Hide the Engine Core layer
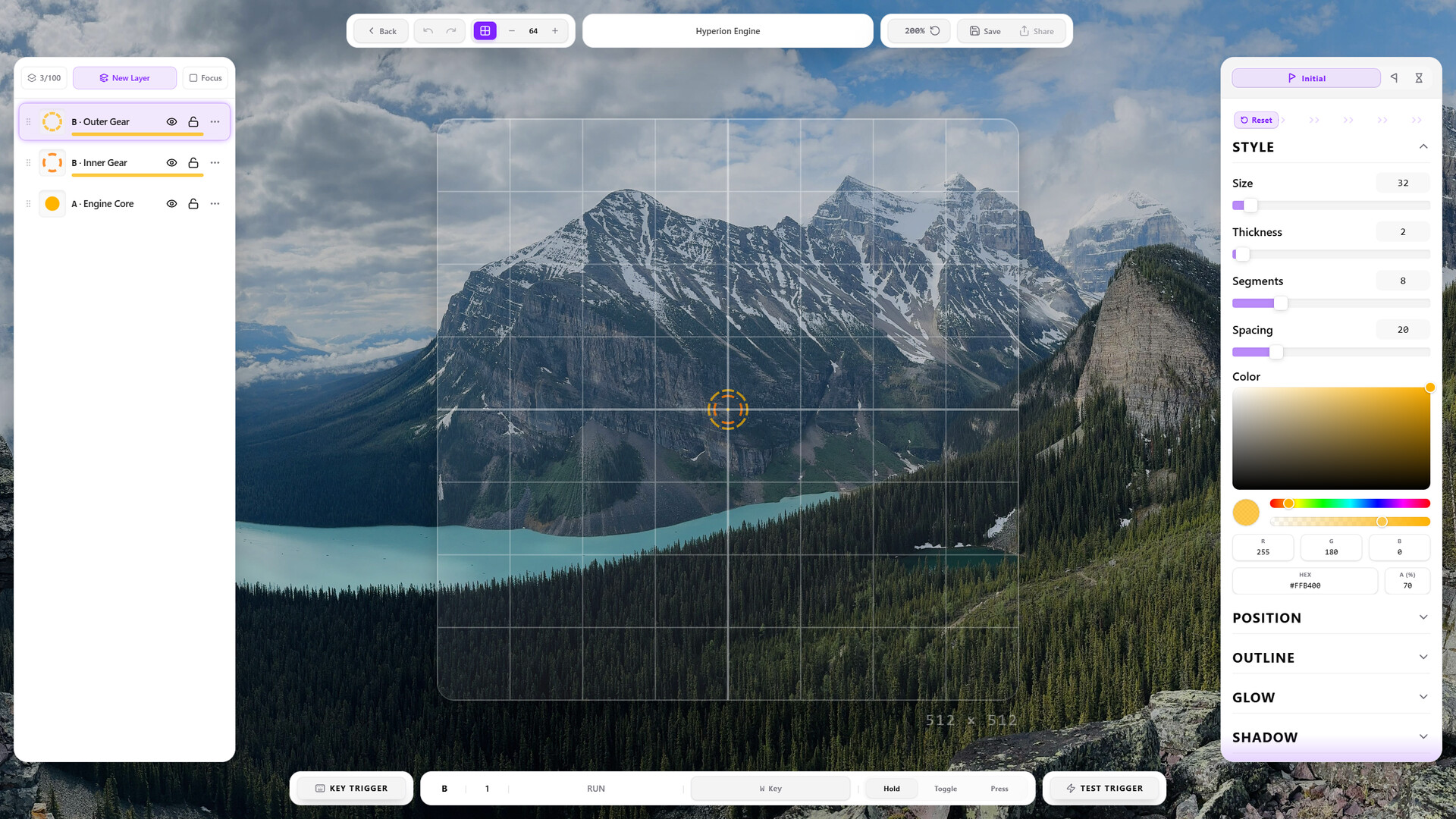 [172, 204]
